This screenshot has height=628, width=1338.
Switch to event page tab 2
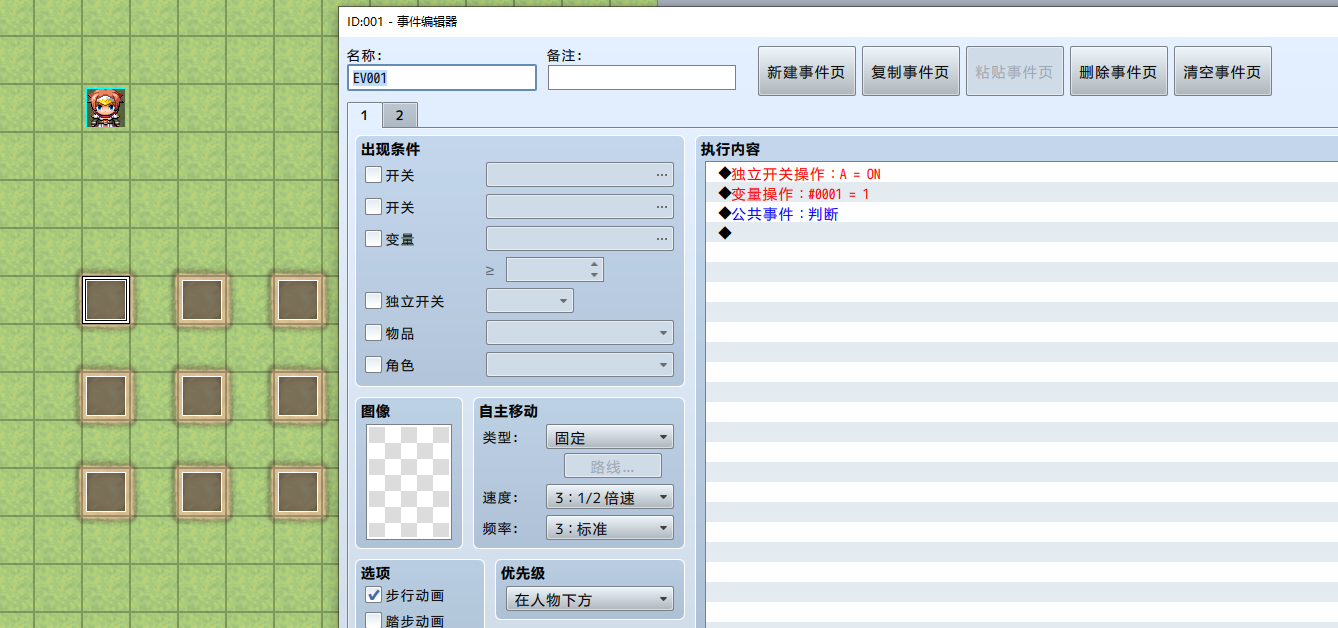coord(399,115)
